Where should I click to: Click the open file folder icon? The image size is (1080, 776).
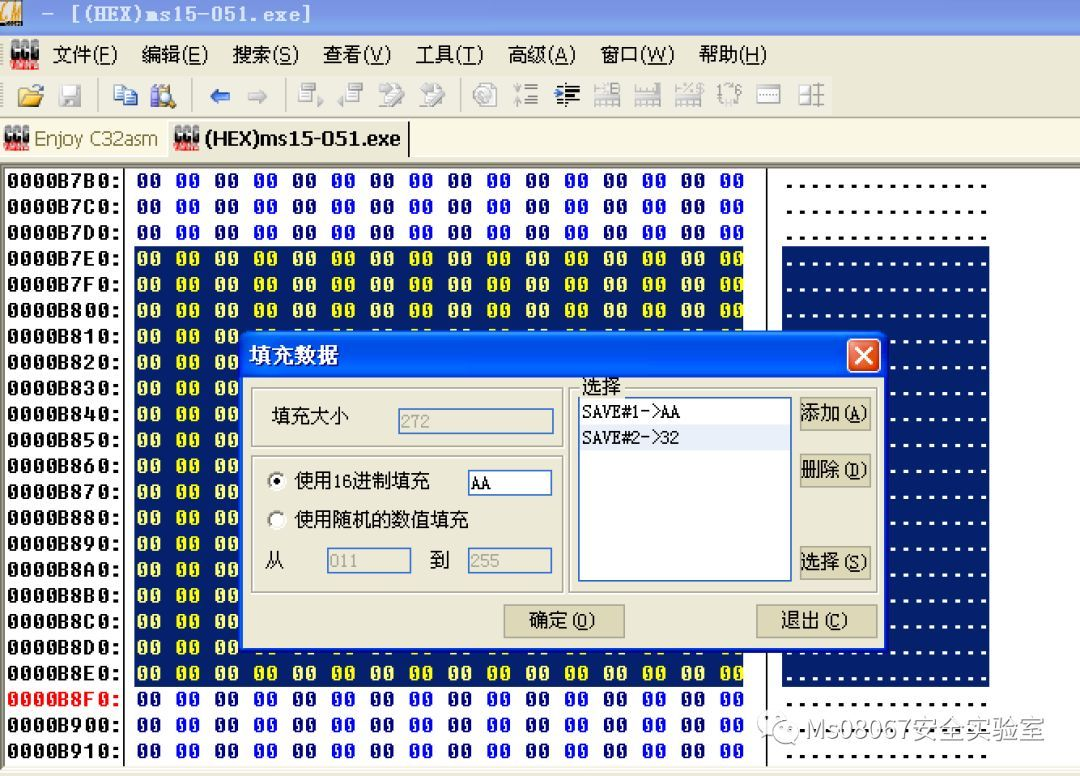[30, 95]
